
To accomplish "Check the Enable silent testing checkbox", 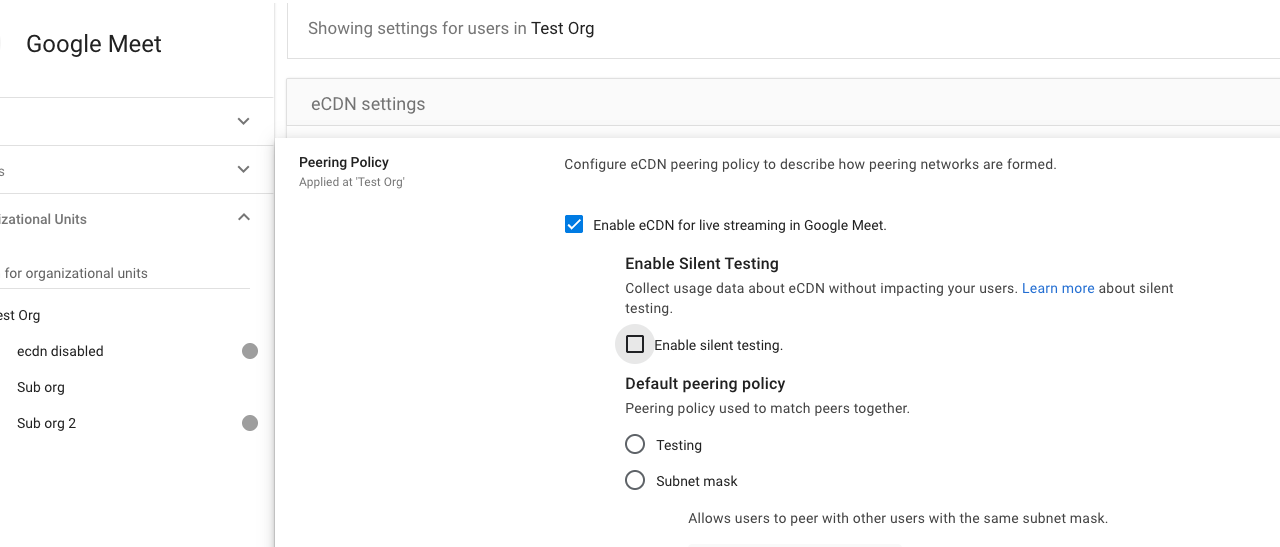I will pos(635,344).
